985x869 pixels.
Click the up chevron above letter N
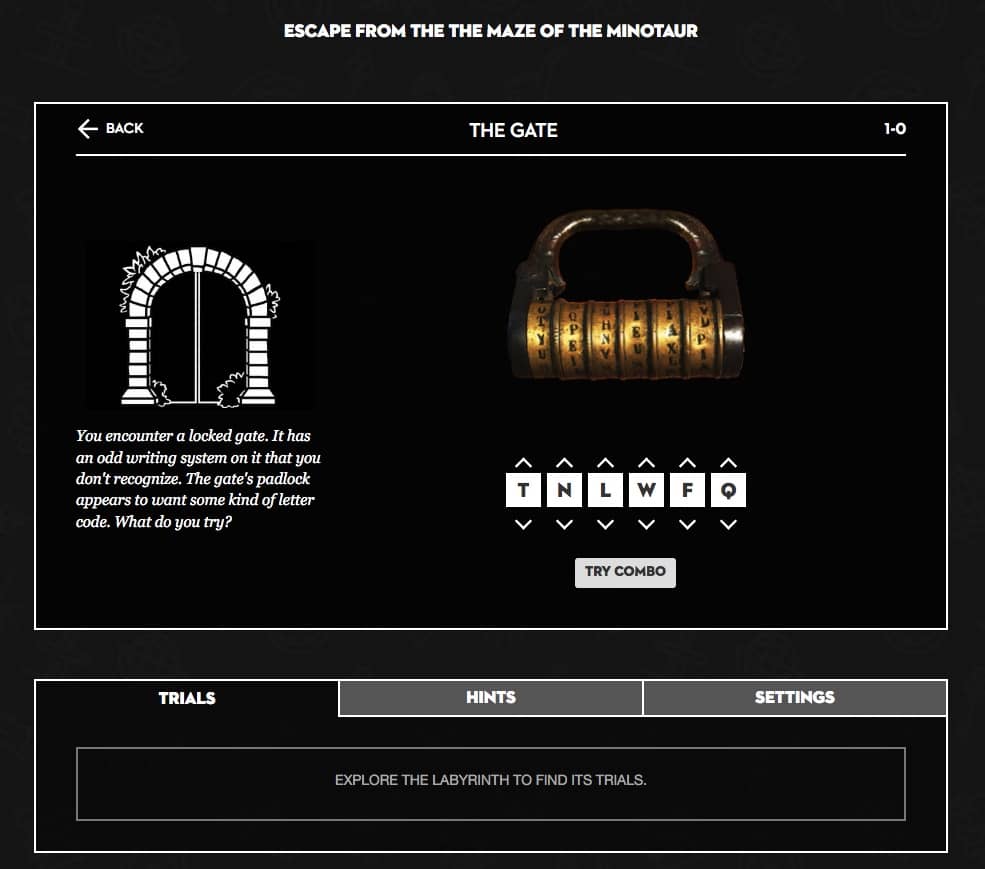pos(564,462)
